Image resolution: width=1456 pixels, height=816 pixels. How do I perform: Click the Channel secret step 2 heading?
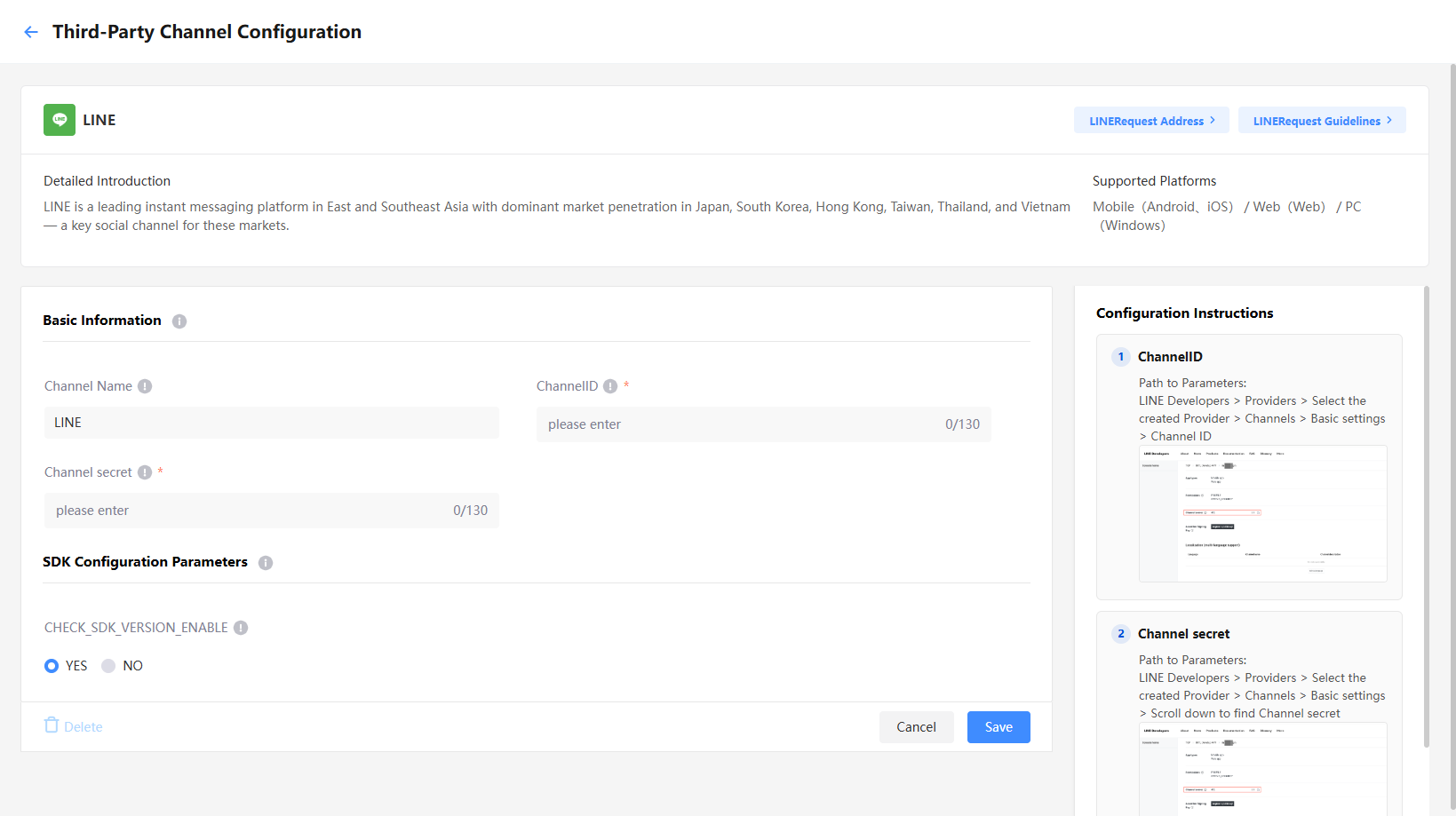(1183, 634)
